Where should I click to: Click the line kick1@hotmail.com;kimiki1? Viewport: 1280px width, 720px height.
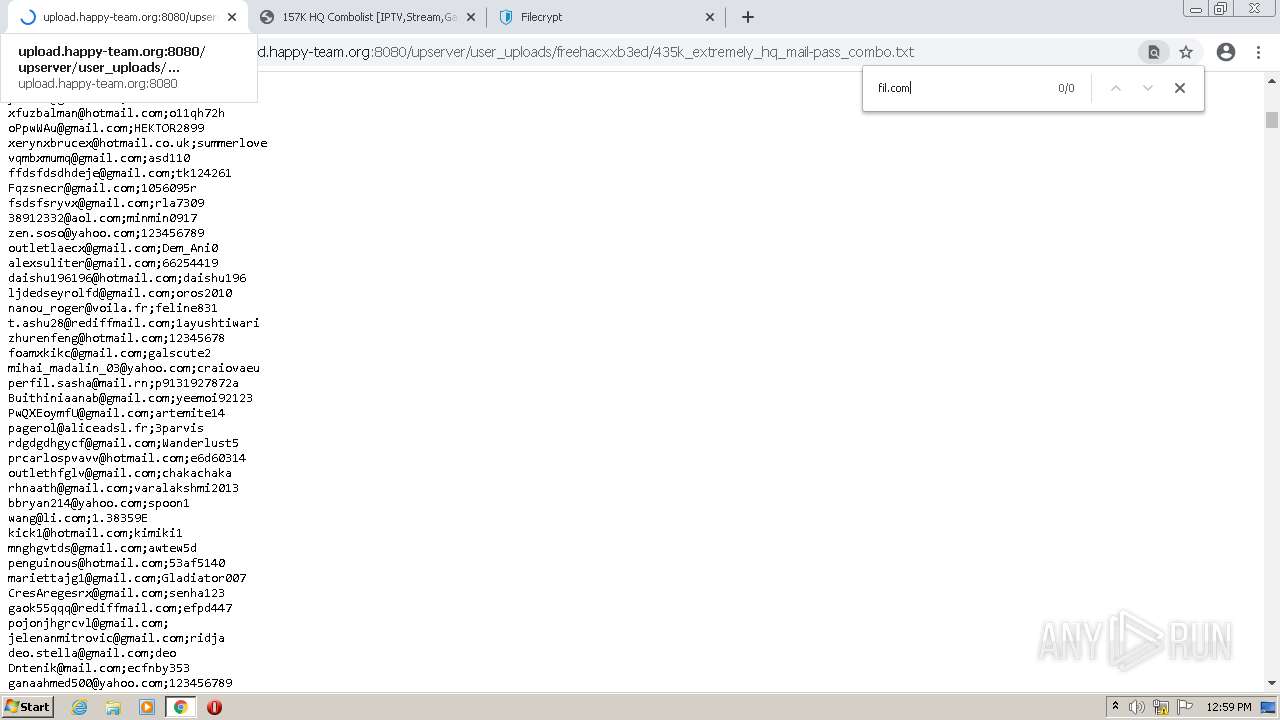(x=95, y=533)
